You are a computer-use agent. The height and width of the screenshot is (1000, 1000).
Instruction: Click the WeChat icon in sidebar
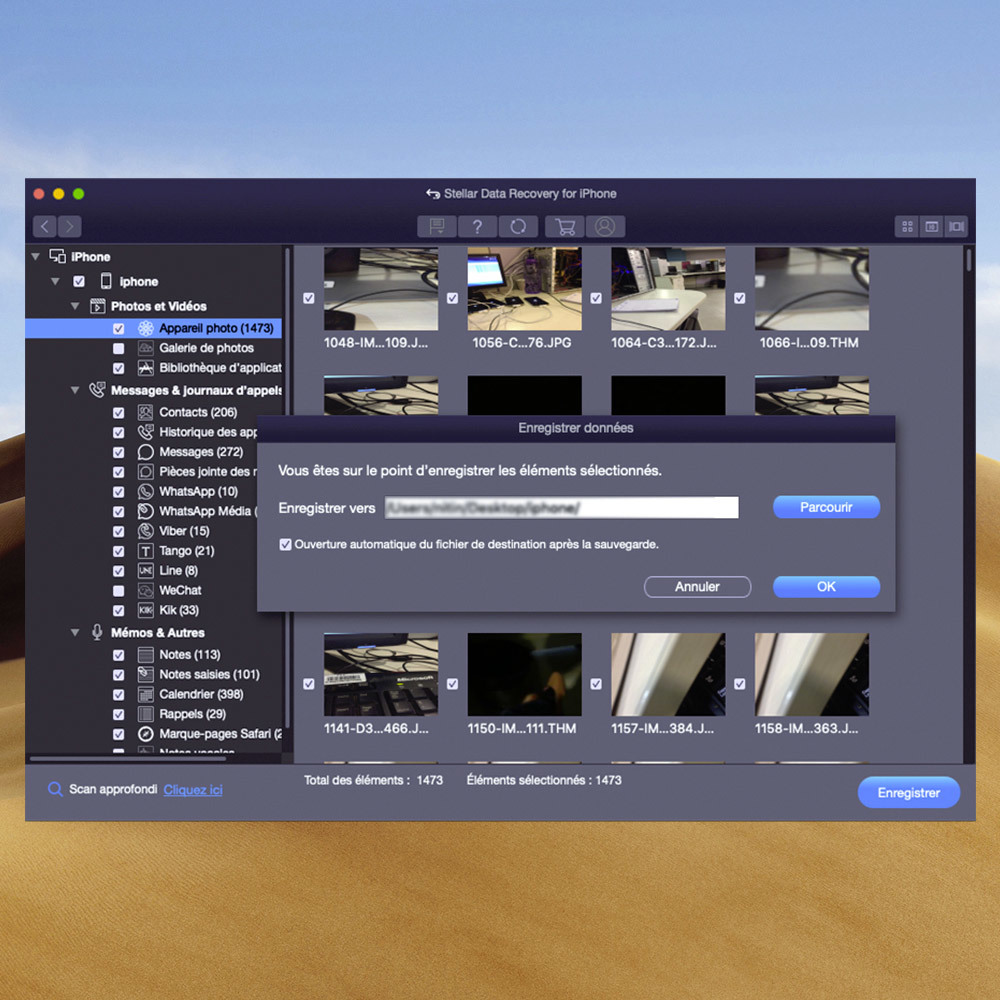pyautogui.click(x=145, y=590)
